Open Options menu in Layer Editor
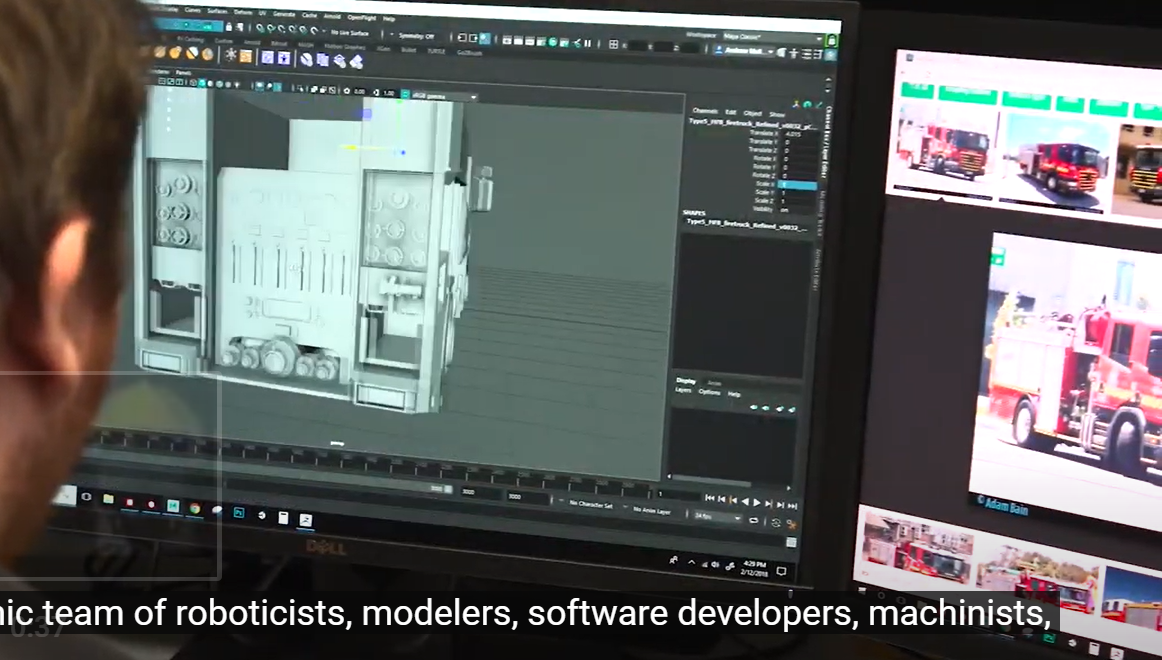Screen dimensions: 1162x660 [x=709, y=392]
